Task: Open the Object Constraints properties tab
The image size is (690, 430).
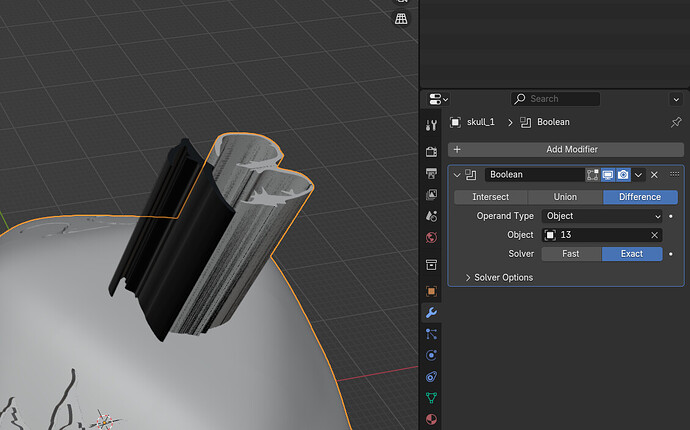Action: point(431,377)
